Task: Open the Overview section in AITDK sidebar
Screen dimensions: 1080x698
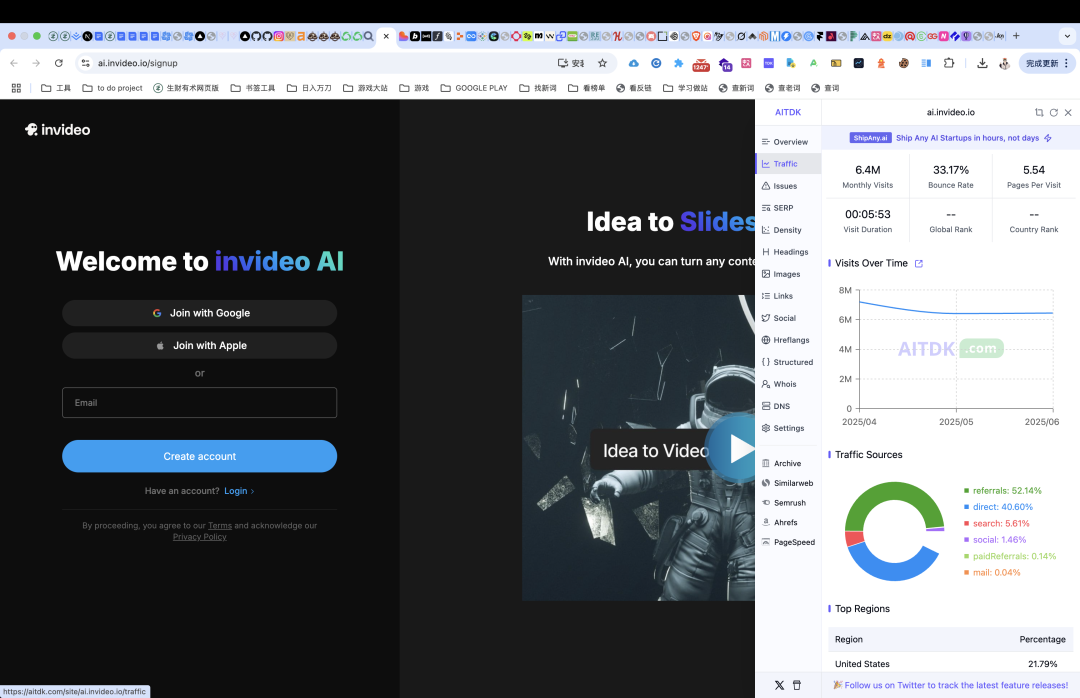Action: point(788,142)
